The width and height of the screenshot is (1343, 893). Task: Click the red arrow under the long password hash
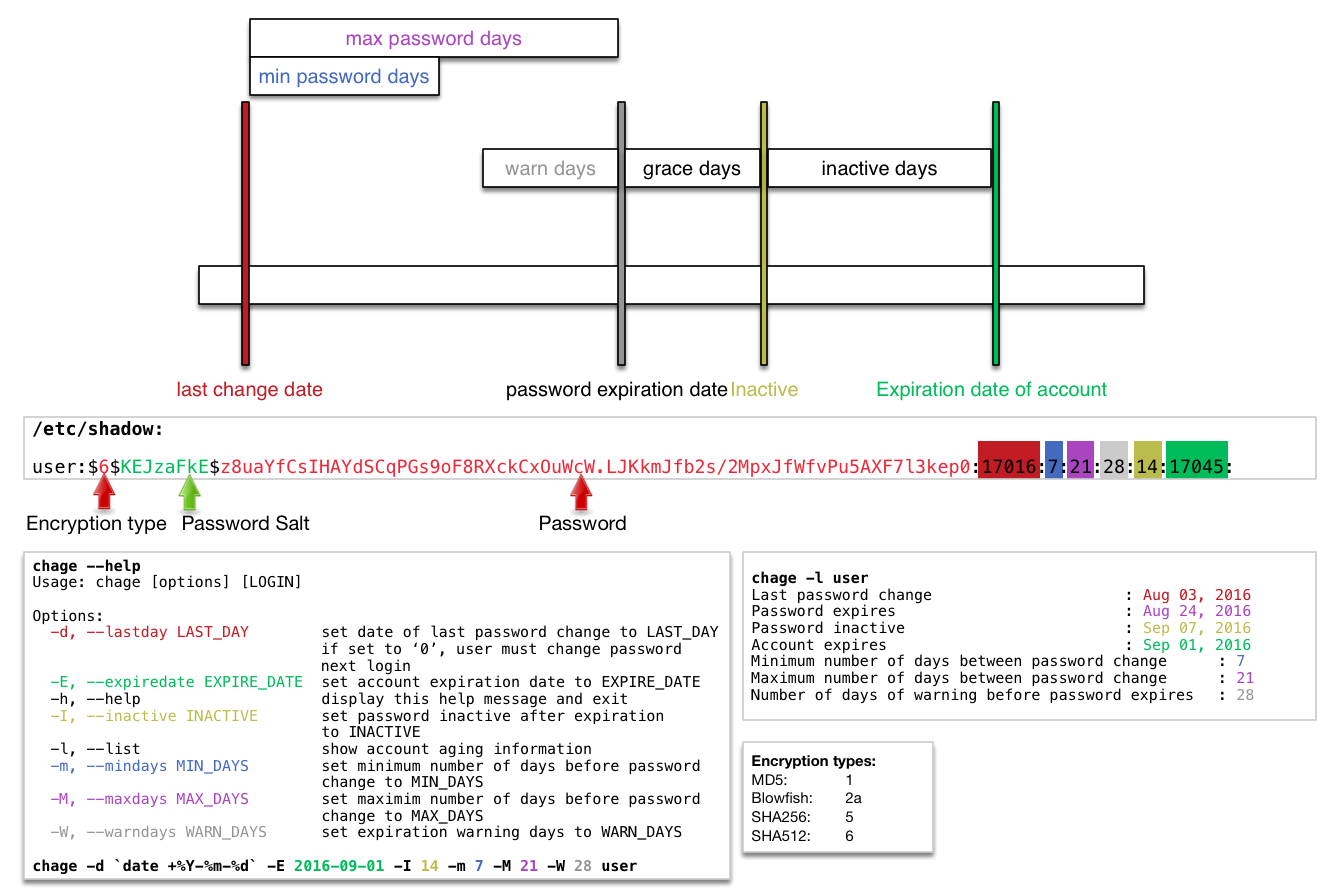[580, 493]
